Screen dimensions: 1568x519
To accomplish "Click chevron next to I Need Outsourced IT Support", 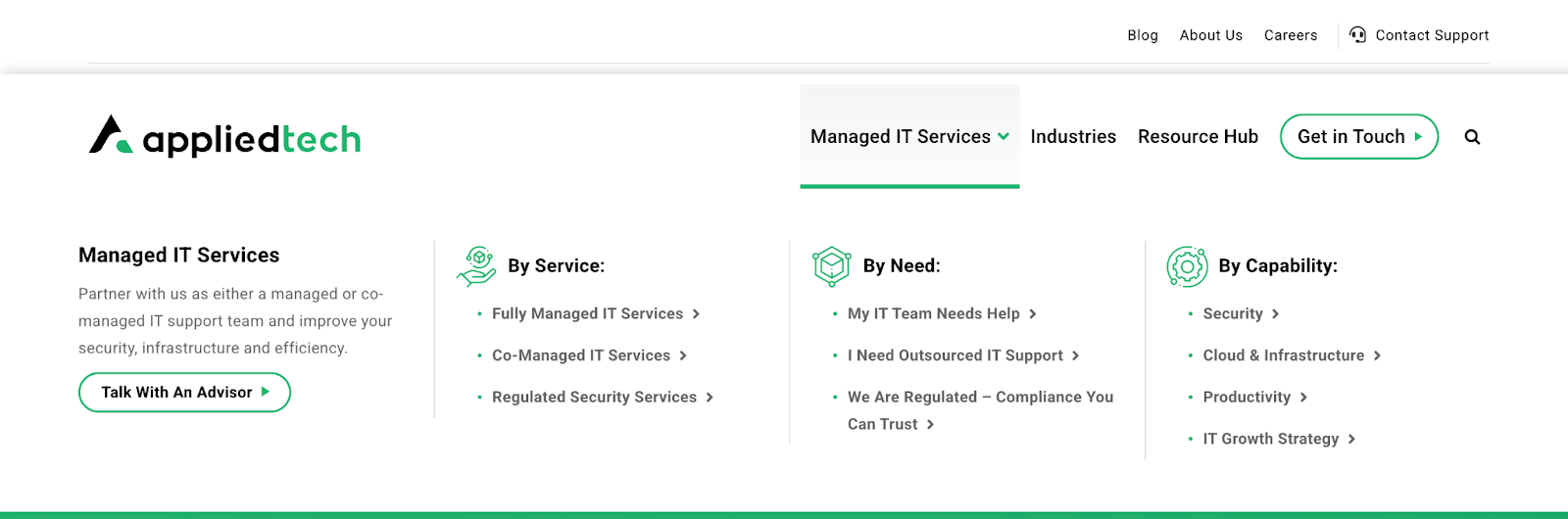I will pos(1076,355).
